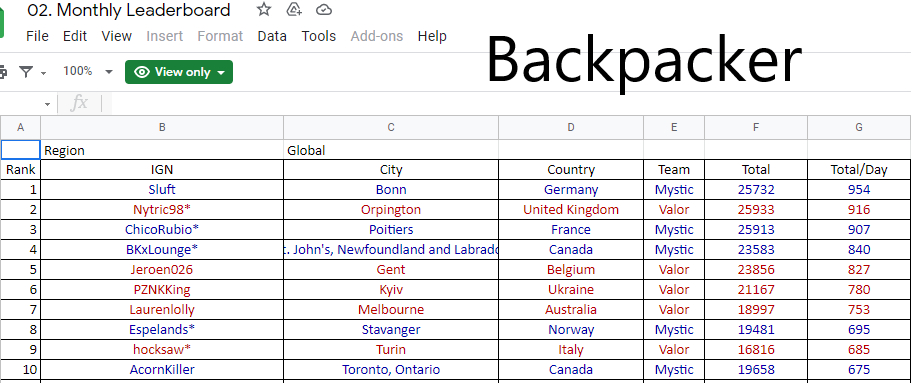This screenshot has width=911, height=383.
Task: Click the IGN header cell
Action: click(162, 170)
